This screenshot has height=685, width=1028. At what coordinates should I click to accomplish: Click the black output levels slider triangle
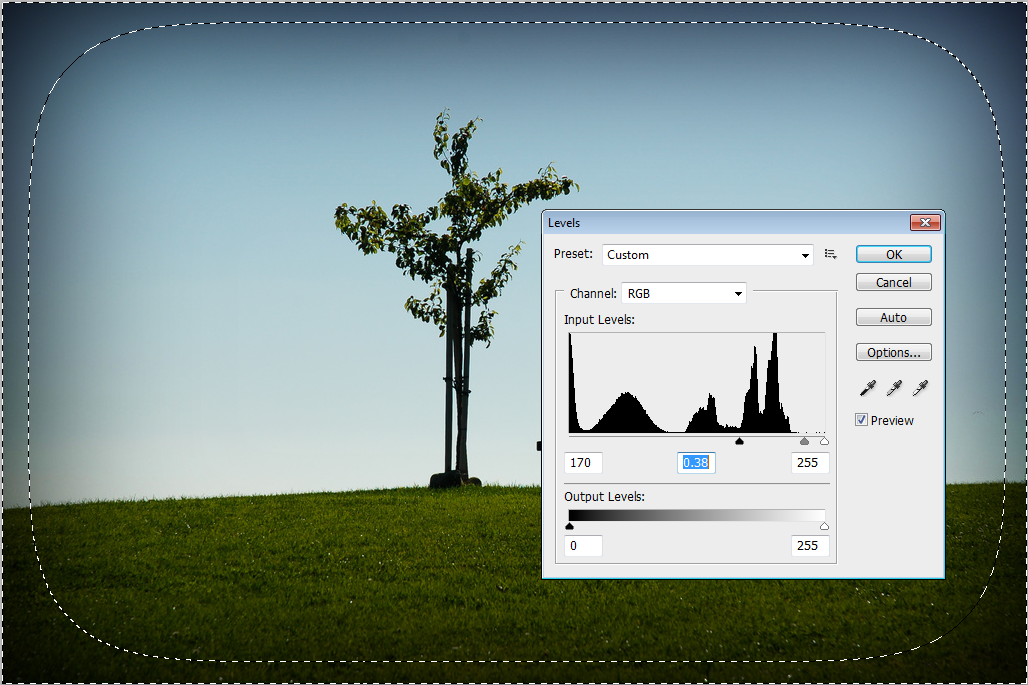click(x=570, y=526)
